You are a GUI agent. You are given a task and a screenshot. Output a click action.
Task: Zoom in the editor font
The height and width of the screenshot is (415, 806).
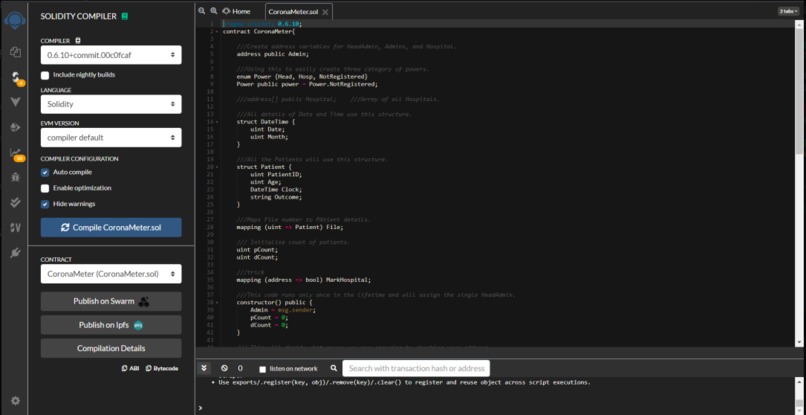[214, 11]
